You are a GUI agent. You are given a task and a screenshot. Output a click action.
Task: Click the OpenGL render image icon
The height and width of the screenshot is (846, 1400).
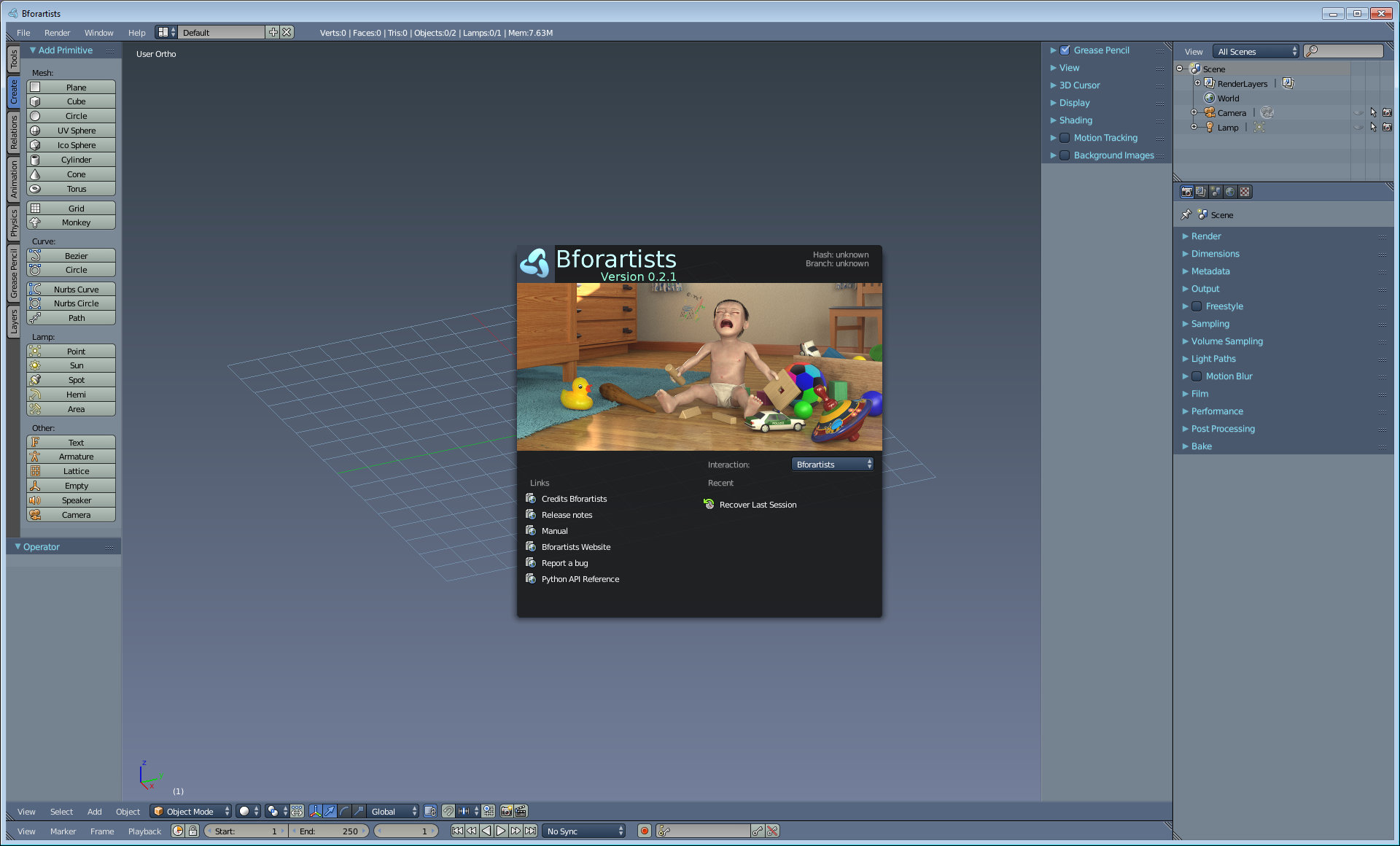[506, 811]
